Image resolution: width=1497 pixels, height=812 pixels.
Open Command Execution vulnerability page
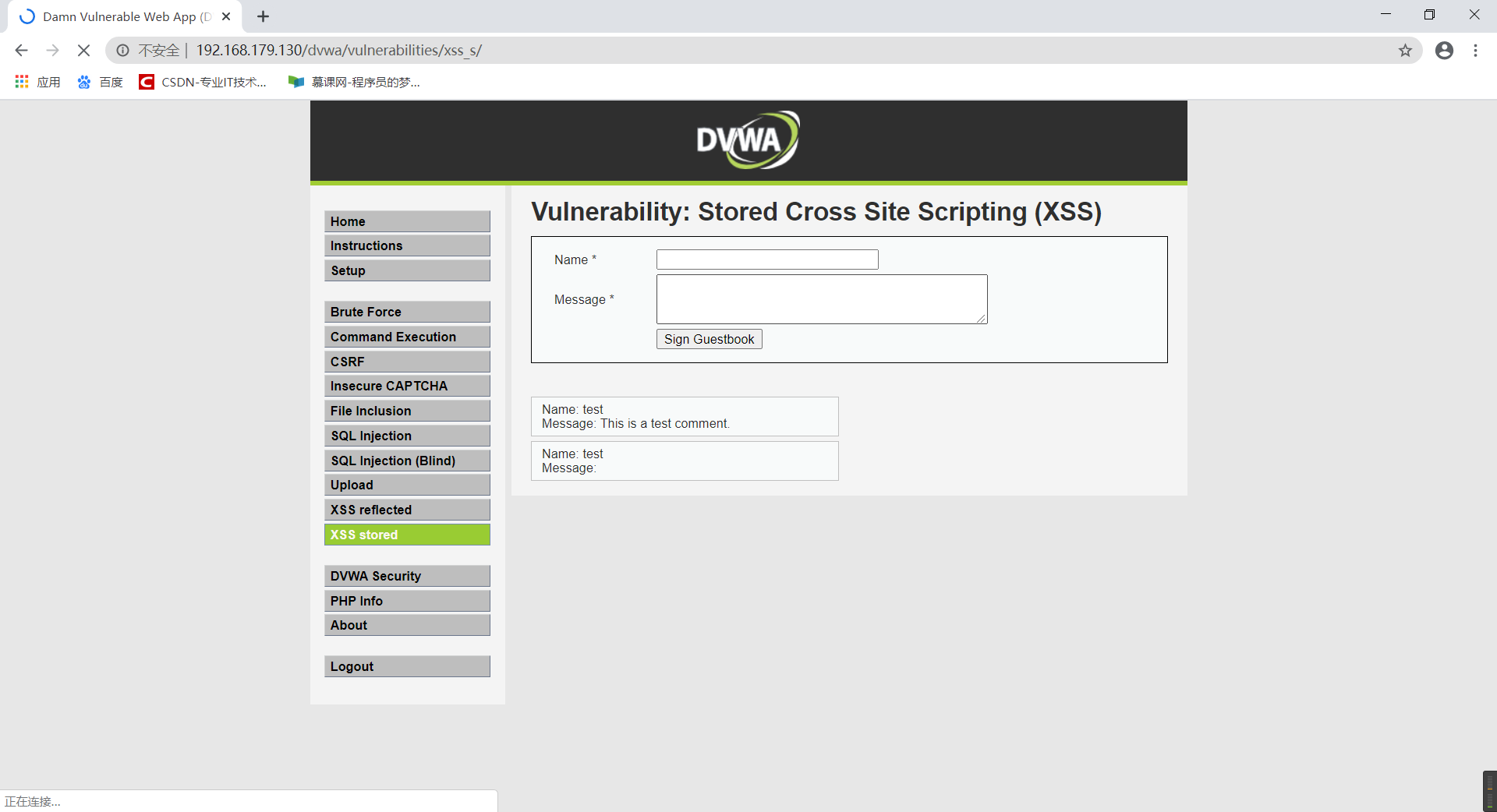tap(407, 337)
